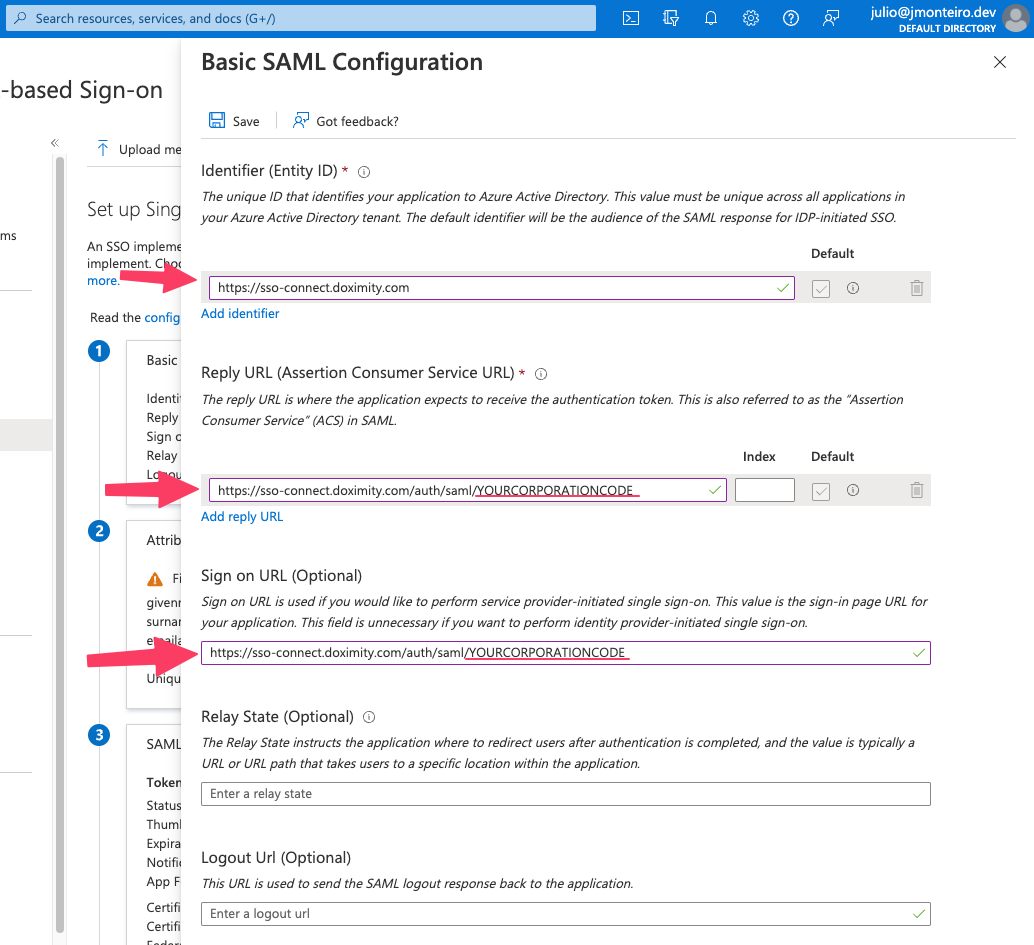Click the info icon beside Relay State

(369, 717)
